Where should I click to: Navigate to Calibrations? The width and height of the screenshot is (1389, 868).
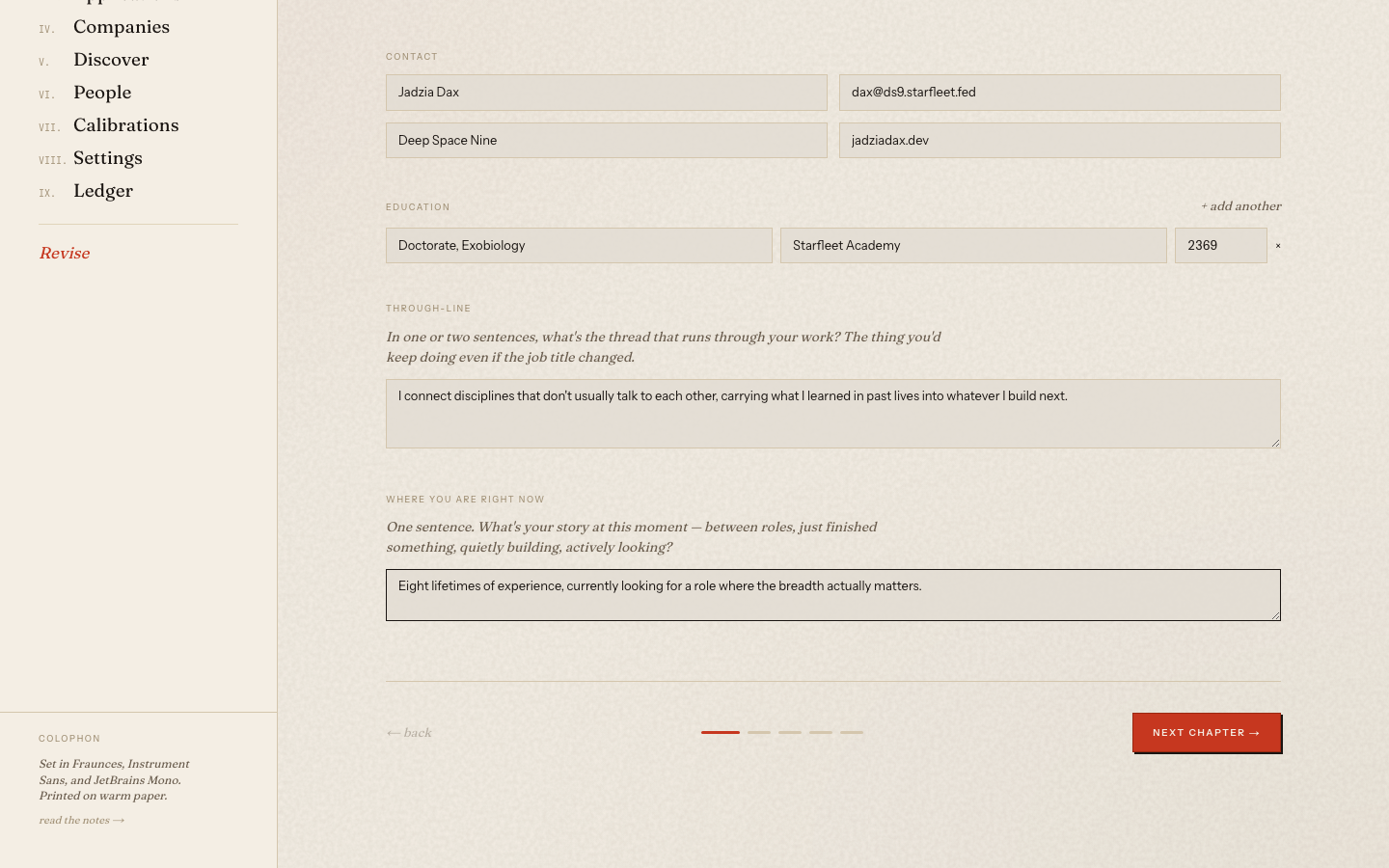(125, 125)
